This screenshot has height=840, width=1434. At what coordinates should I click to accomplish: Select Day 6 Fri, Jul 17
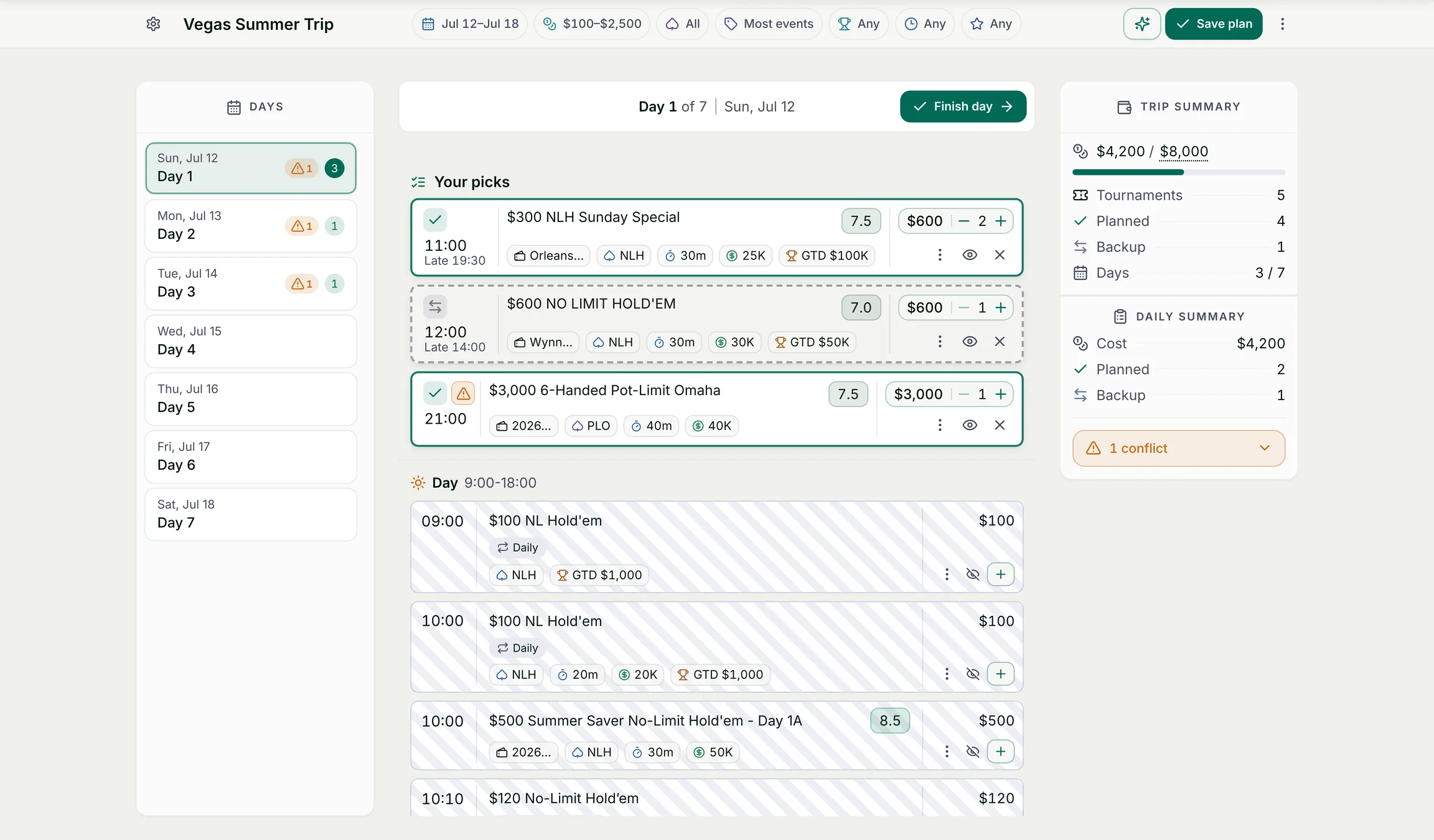[x=251, y=457]
